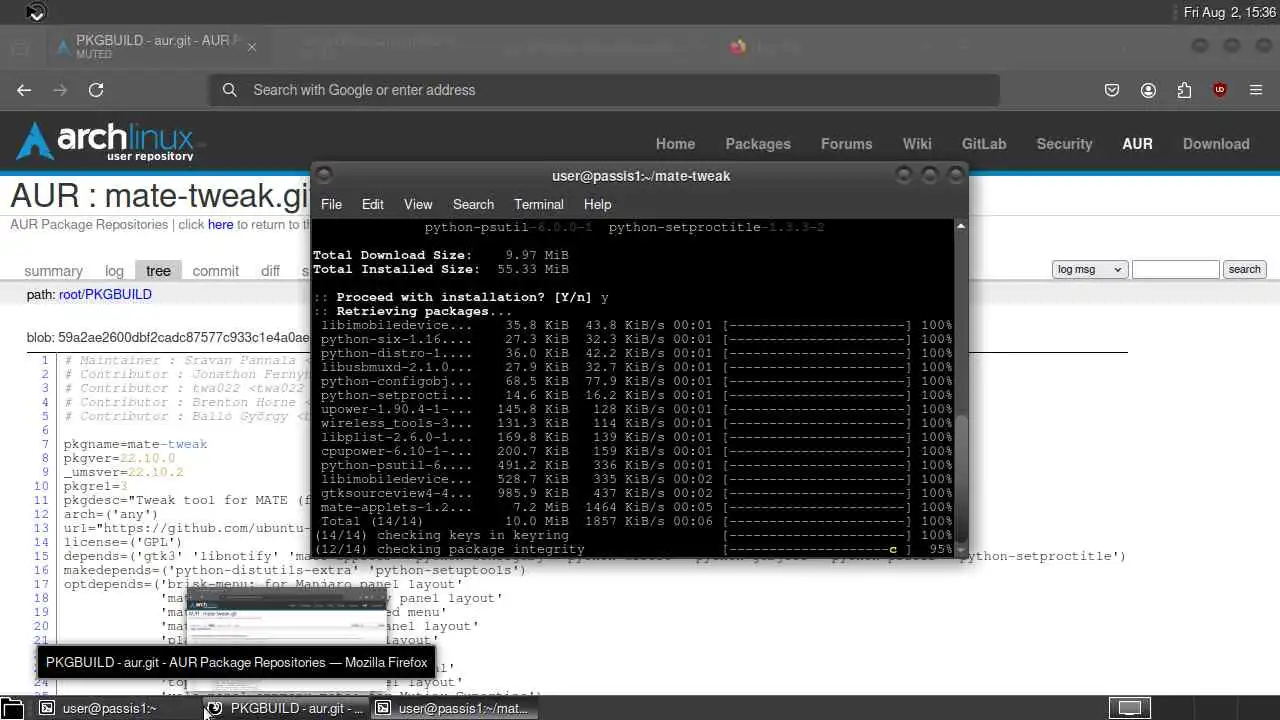This screenshot has width=1280, height=720.
Task: Open the GitLab link on Arch navbar
Action: click(984, 144)
